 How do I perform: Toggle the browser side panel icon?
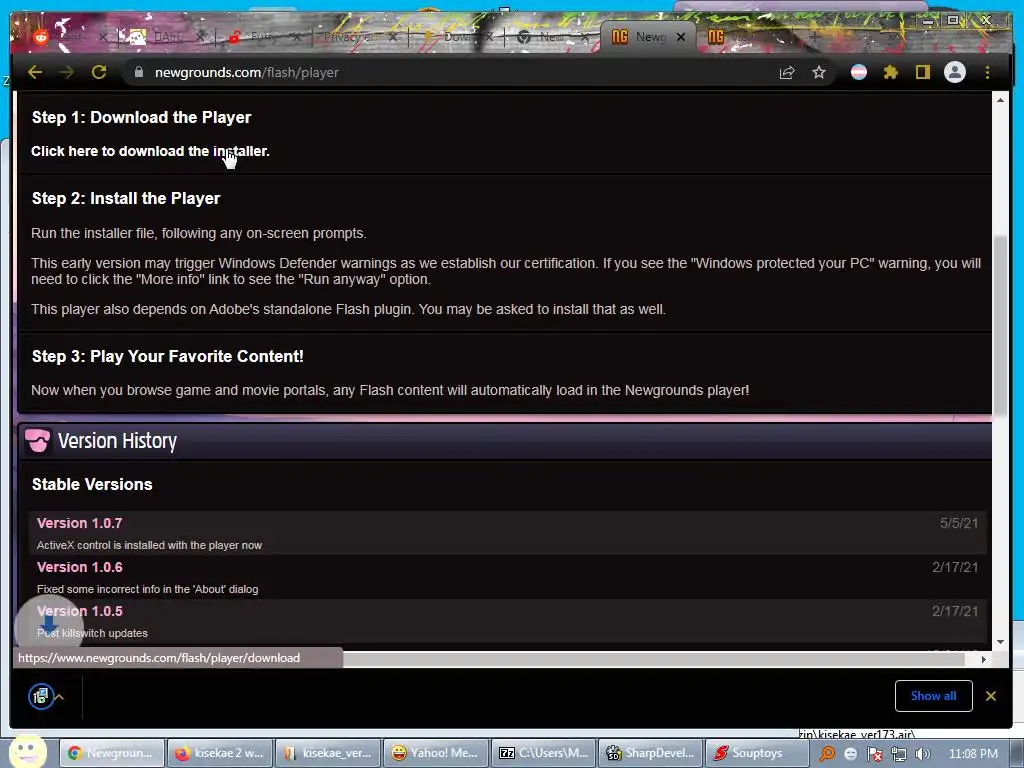922,72
